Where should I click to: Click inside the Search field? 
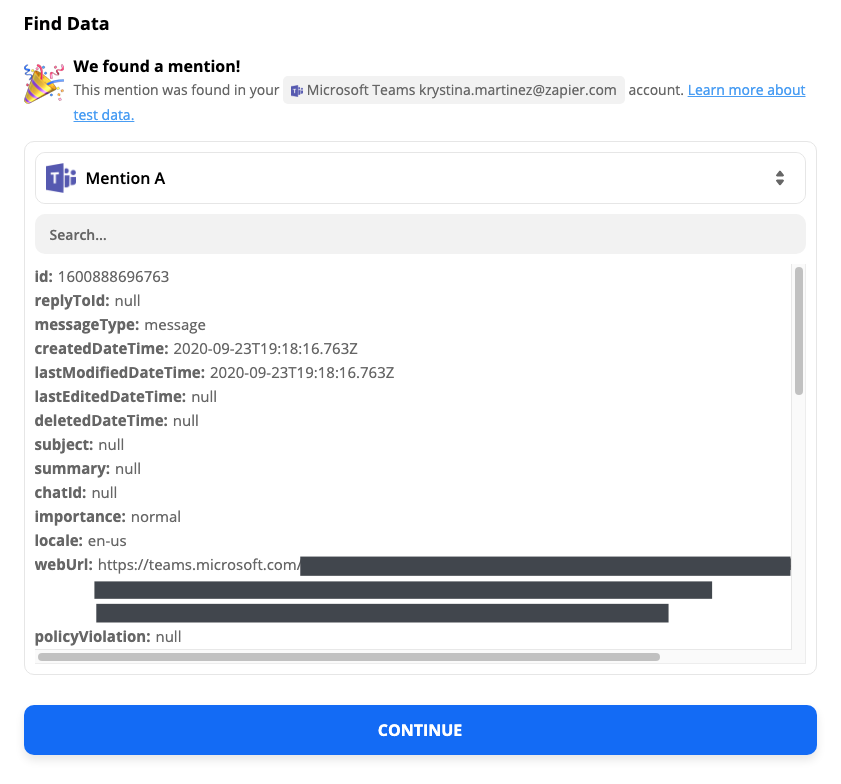tap(420, 234)
